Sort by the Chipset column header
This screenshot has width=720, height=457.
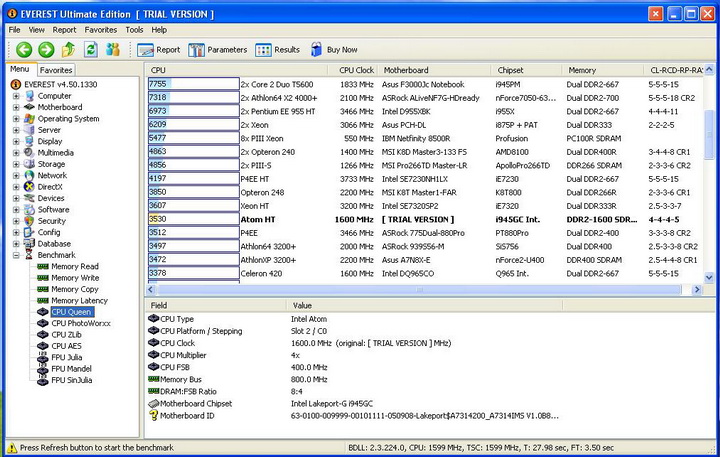pos(526,70)
